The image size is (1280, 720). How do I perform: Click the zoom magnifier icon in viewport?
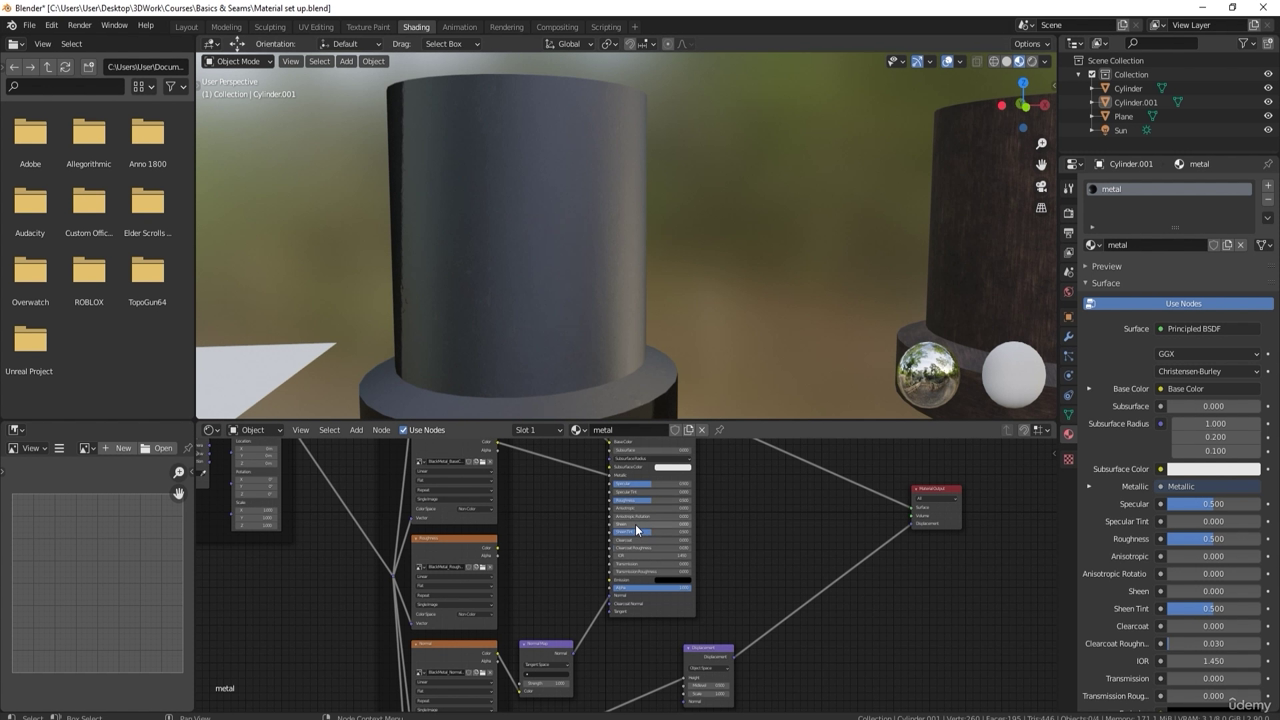pyautogui.click(x=1041, y=144)
